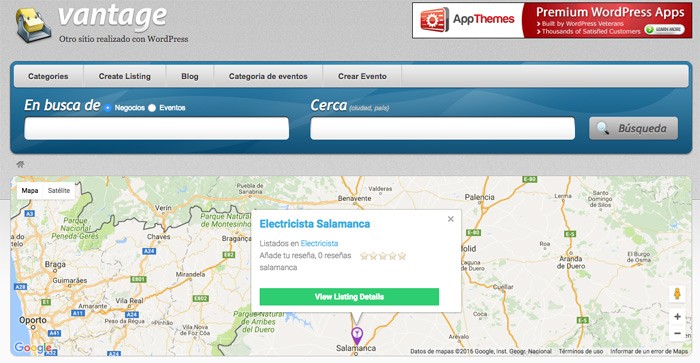Viewport: 700px width, 363px height.
Task: Click 'Otro sitio realizado con WordPress' tagline
Action: point(124,39)
